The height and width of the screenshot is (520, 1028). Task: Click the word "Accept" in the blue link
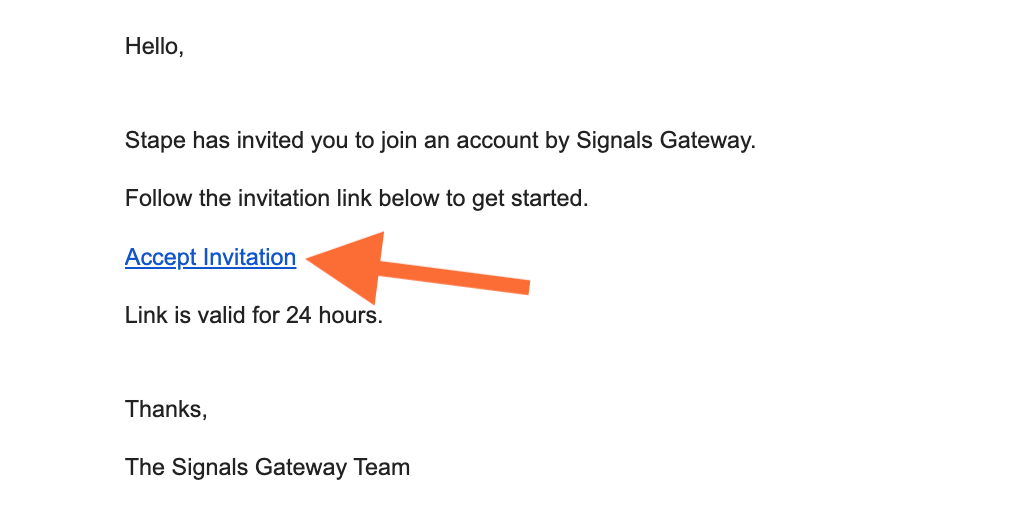pos(161,257)
